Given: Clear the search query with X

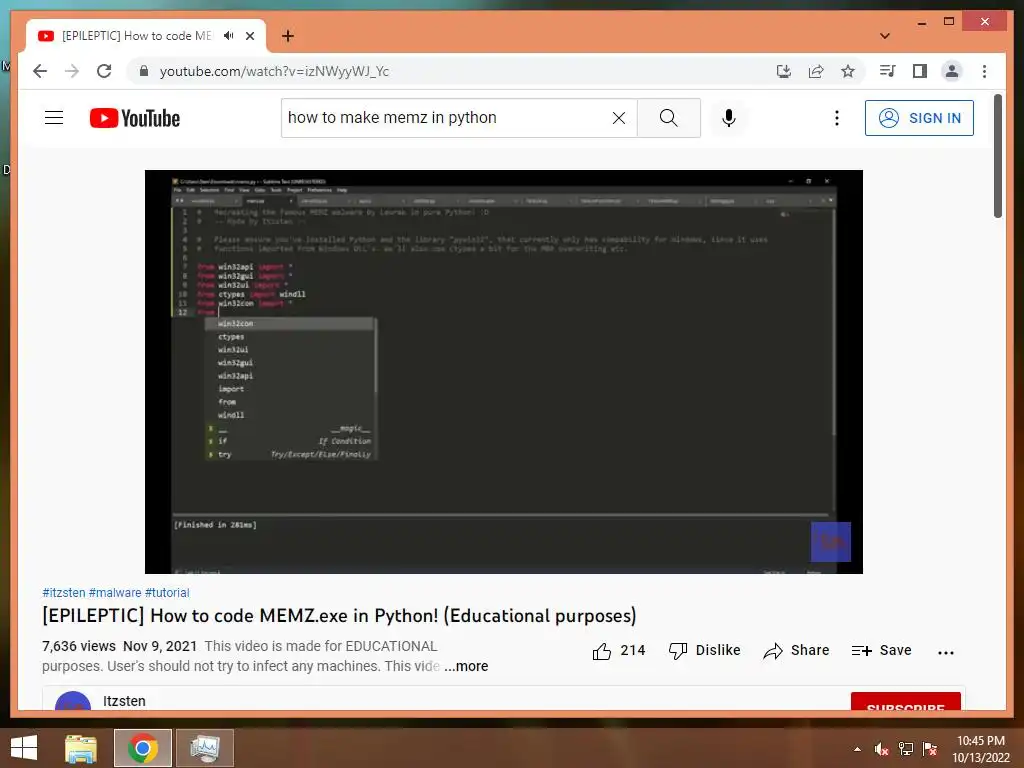Looking at the screenshot, I should point(618,118).
